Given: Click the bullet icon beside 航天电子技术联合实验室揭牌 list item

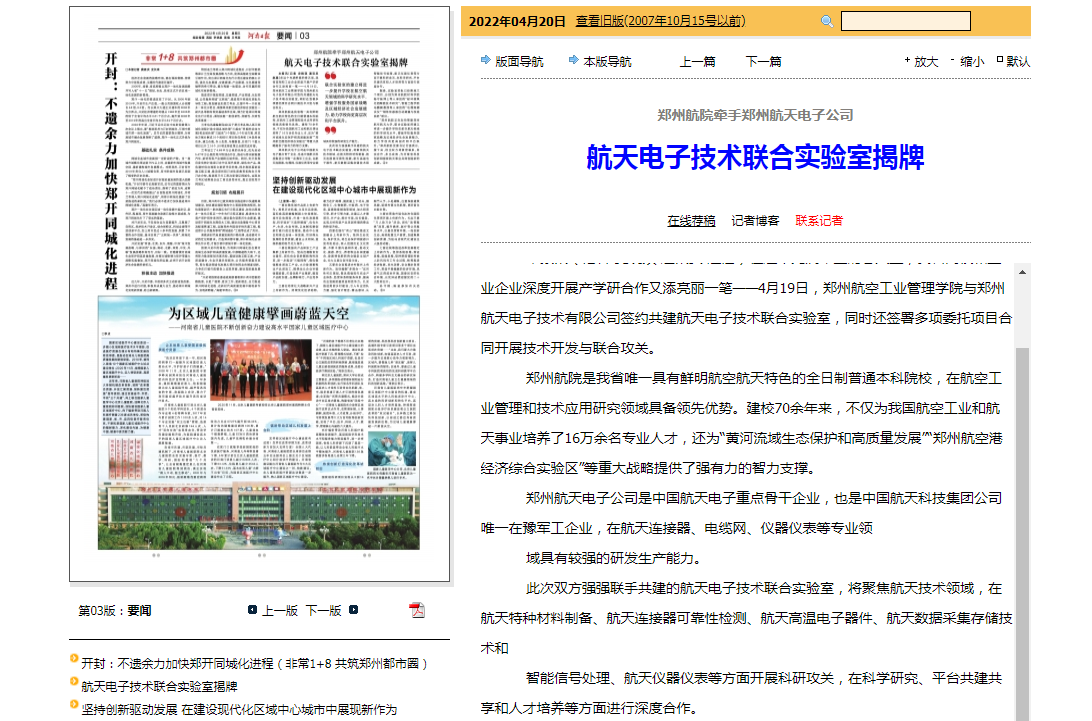Looking at the screenshot, I should (74, 681).
